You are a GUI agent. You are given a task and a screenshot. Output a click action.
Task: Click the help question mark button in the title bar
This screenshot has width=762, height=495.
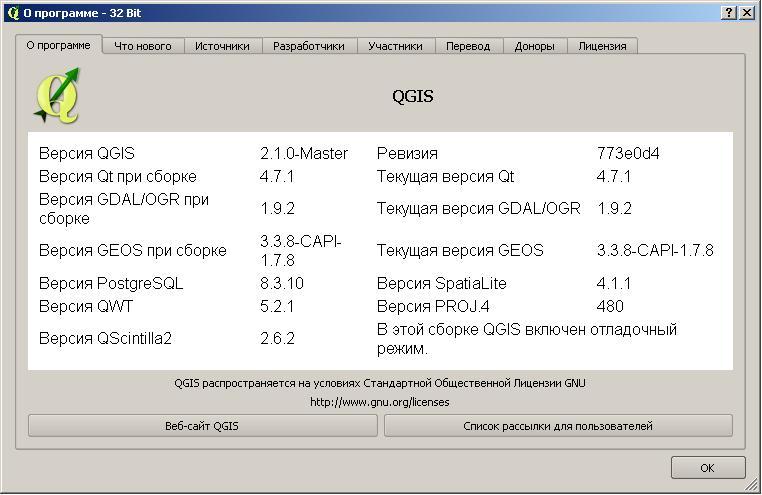tap(729, 13)
